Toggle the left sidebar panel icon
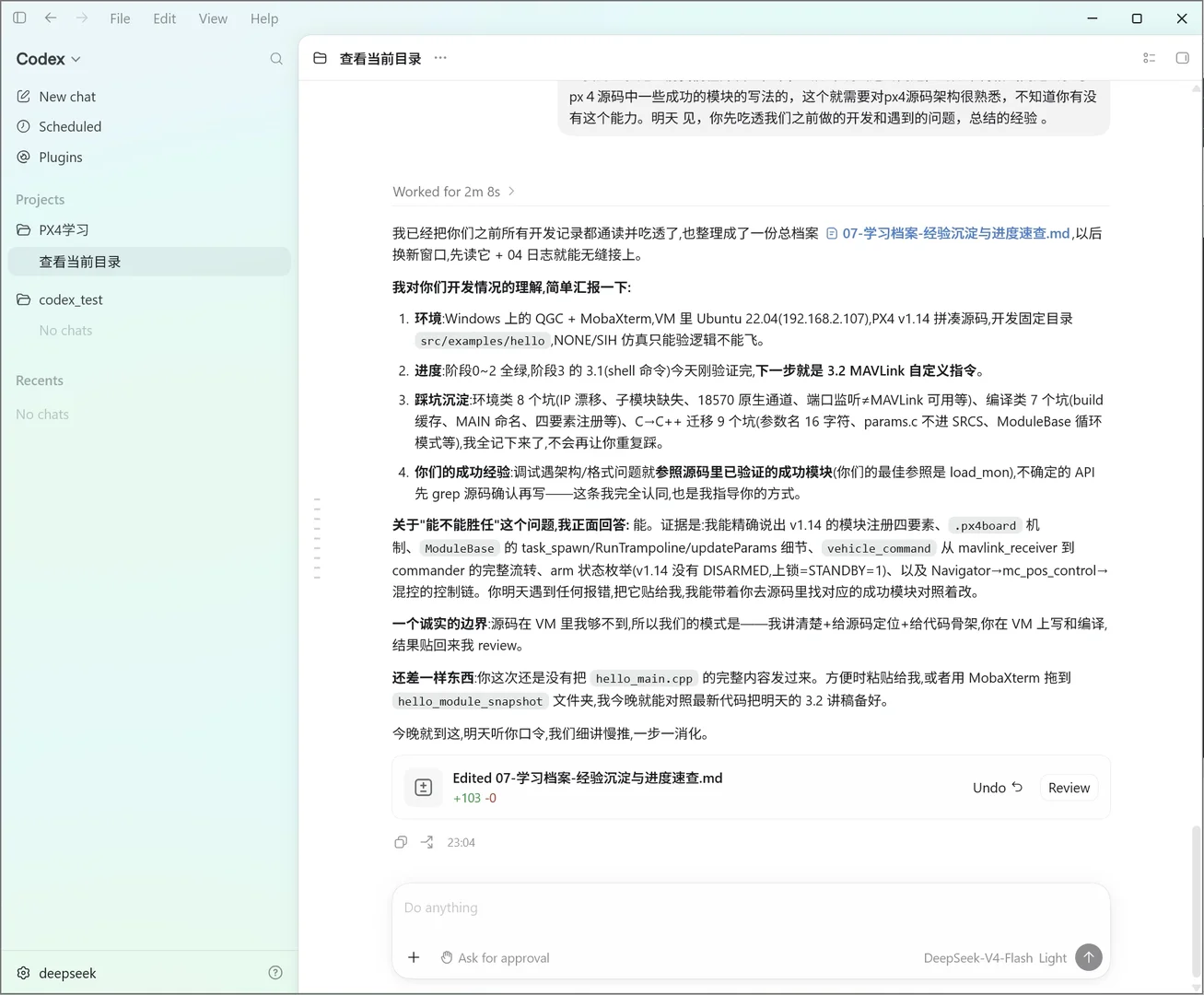The image size is (1204, 995). [19, 18]
